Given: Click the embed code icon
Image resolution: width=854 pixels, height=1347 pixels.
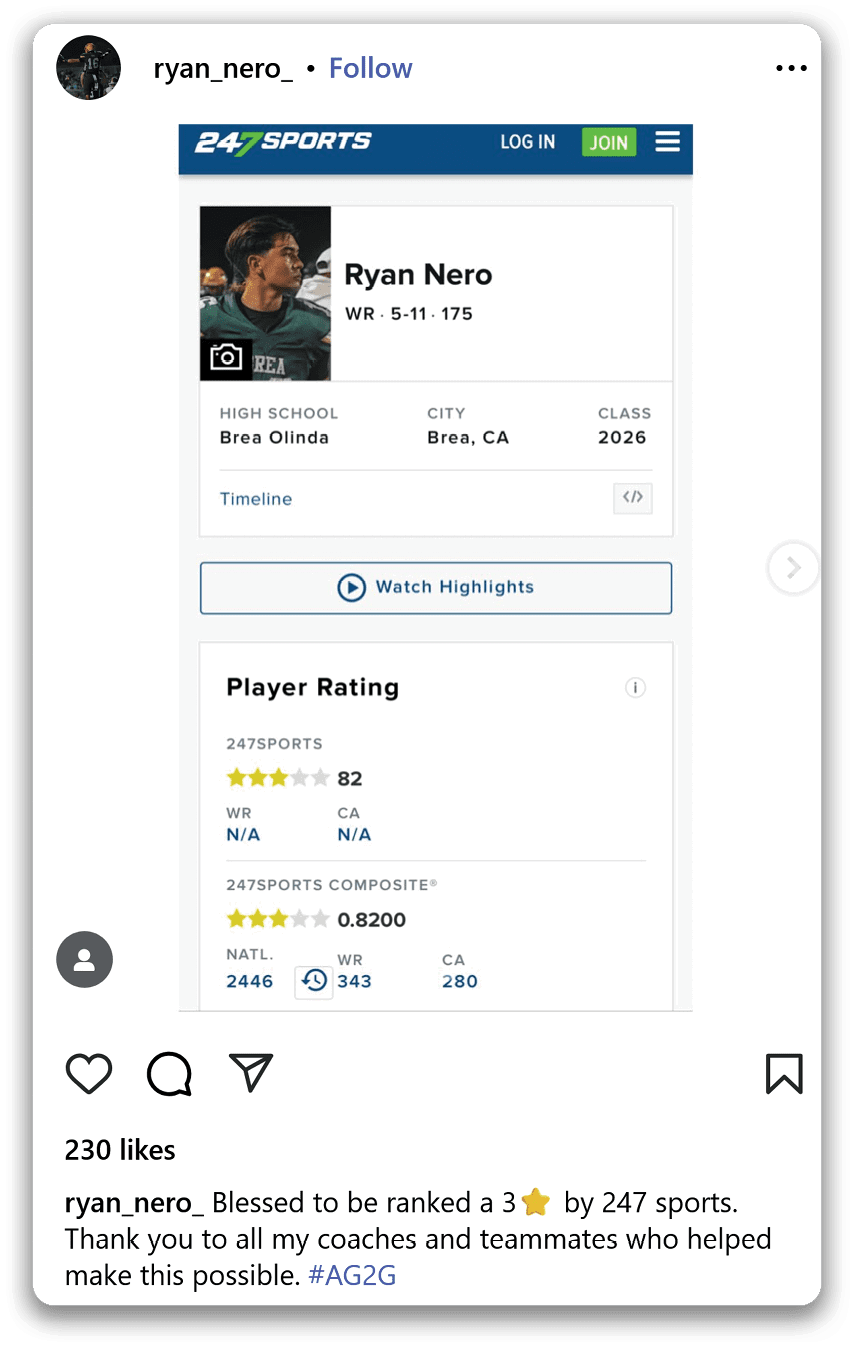Looking at the screenshot, I should tap(632, 497).
